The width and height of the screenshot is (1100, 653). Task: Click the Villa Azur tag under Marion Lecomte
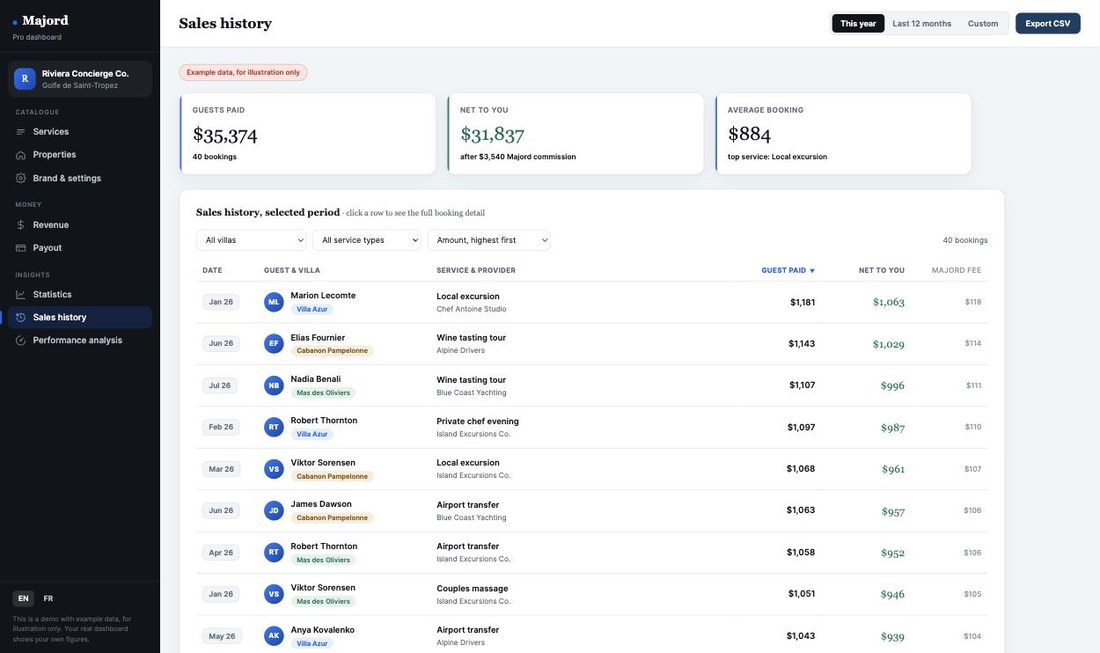point(312,309)
